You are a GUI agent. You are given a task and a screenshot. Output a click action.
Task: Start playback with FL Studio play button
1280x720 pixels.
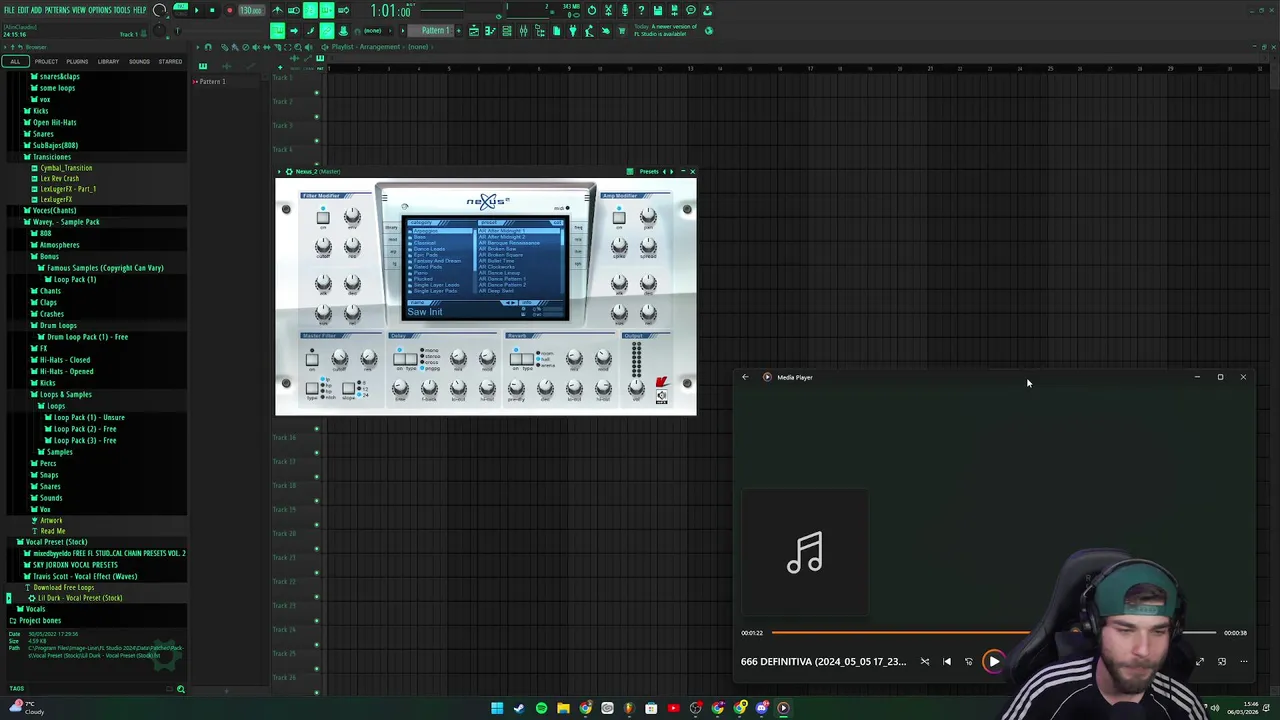197,10
